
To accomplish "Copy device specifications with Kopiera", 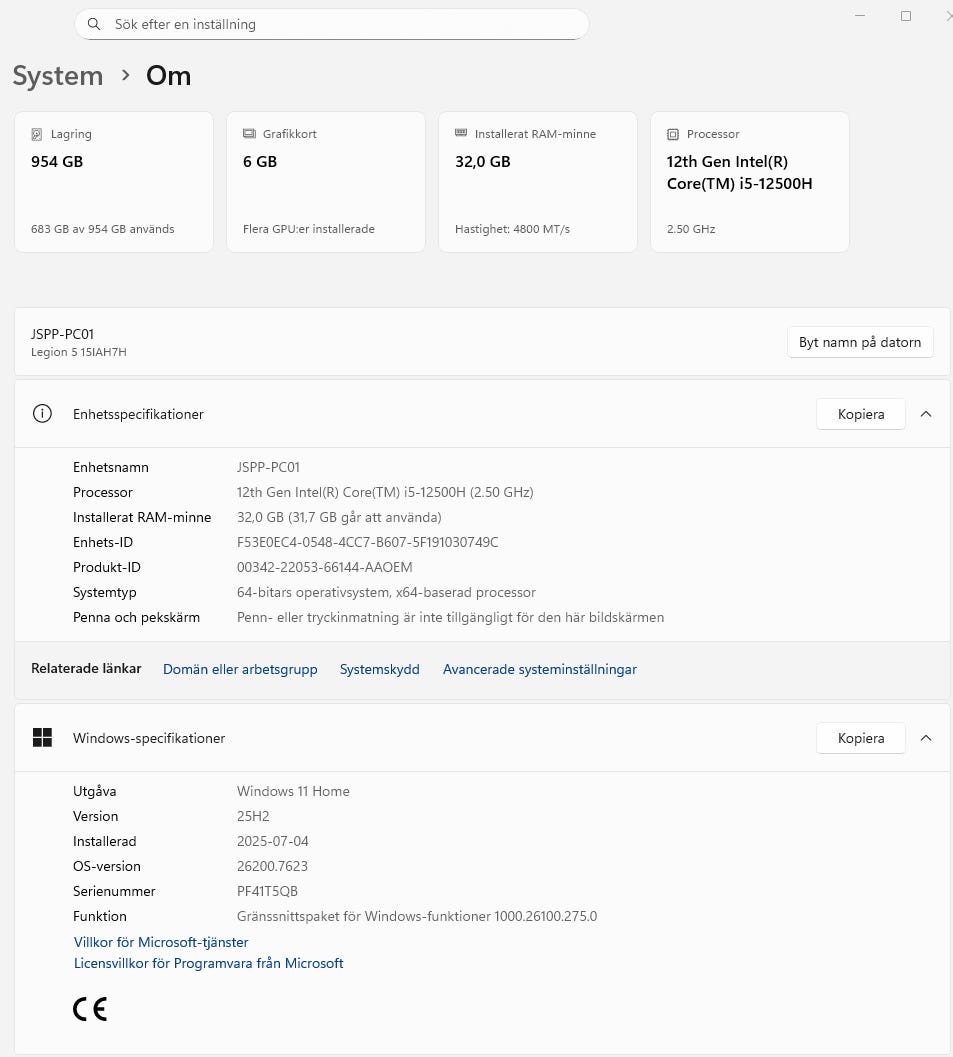I will point(860,414).
